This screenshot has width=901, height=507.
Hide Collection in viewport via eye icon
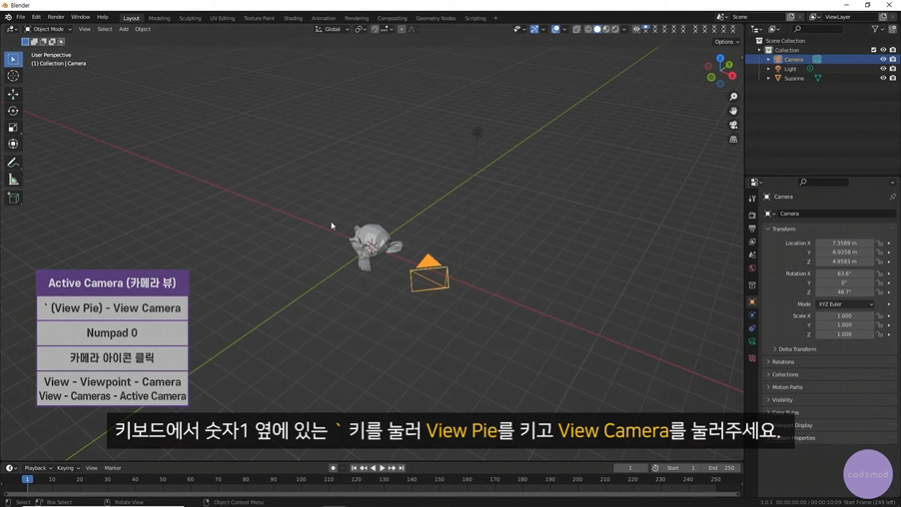pos(883,50)
